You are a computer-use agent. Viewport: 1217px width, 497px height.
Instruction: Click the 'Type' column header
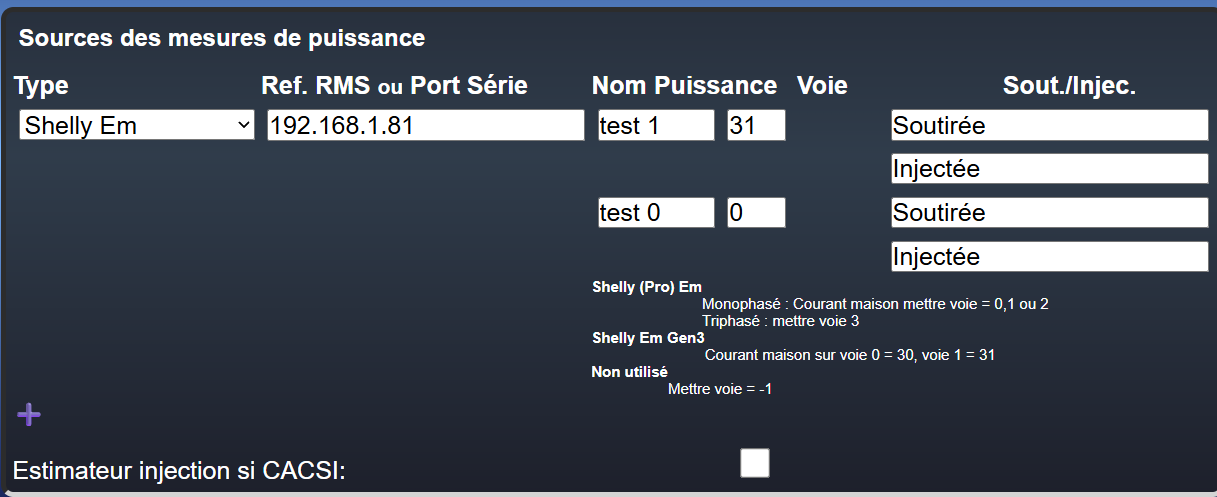click(41, 86)
